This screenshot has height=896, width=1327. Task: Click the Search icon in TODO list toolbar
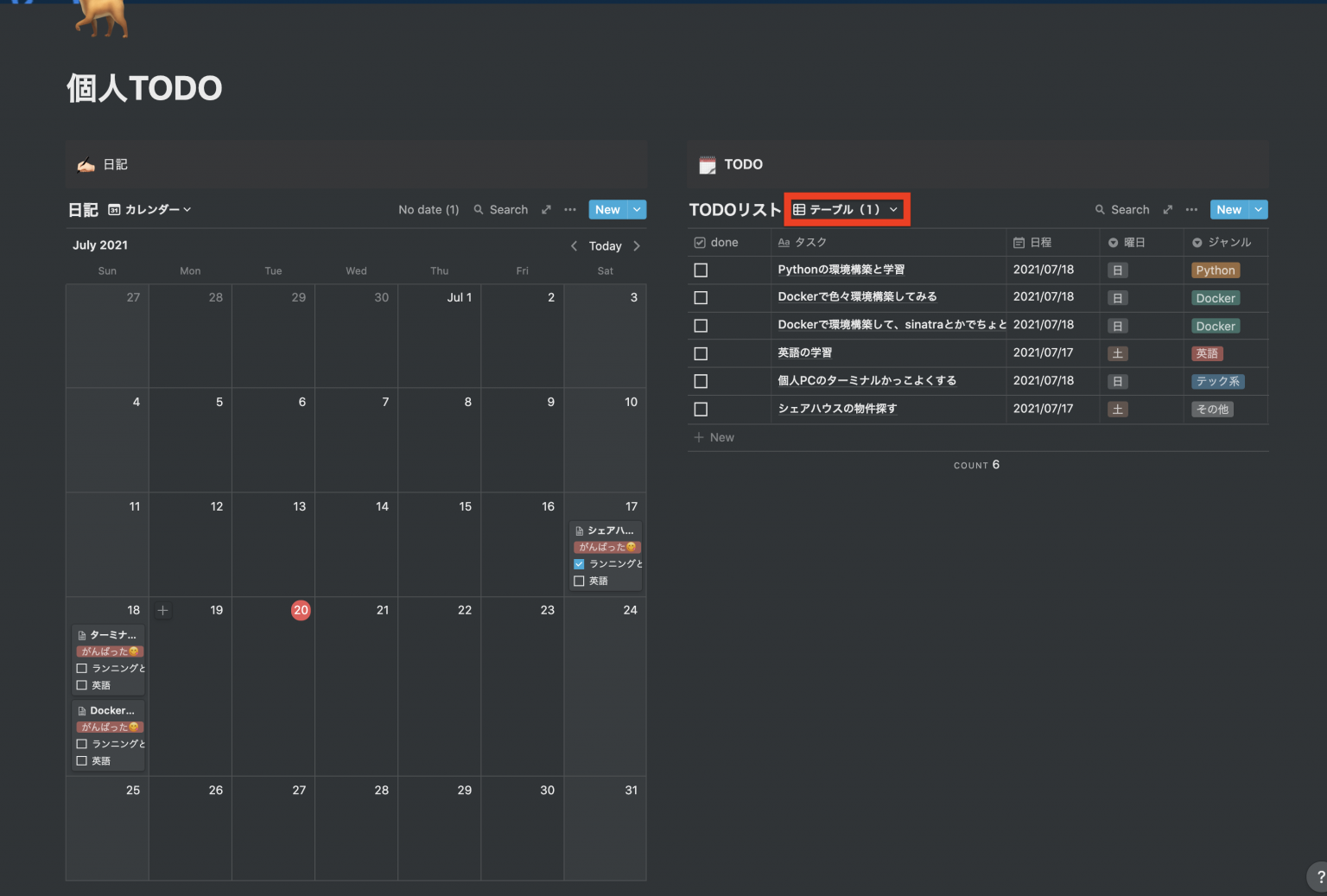pyautogui.click(x=1100, y=210)
